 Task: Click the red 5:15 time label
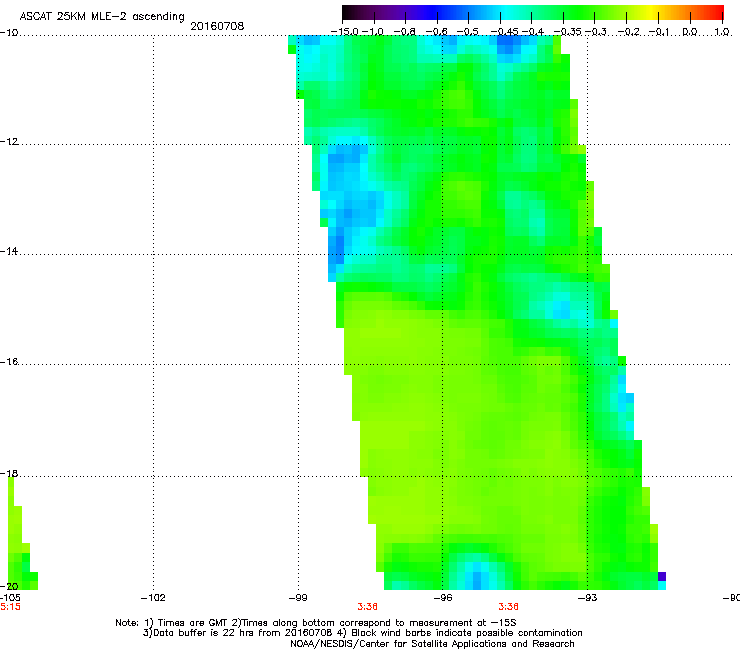10,607
